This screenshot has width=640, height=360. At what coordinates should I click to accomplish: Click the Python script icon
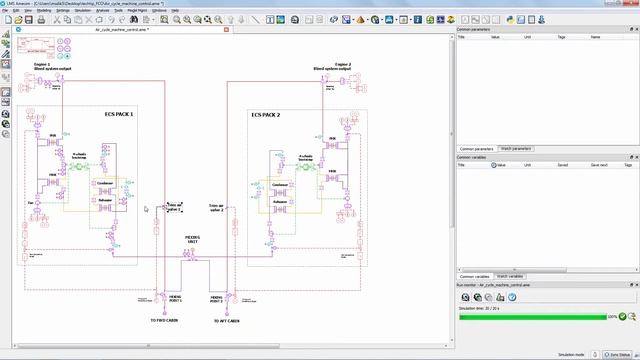510,20
